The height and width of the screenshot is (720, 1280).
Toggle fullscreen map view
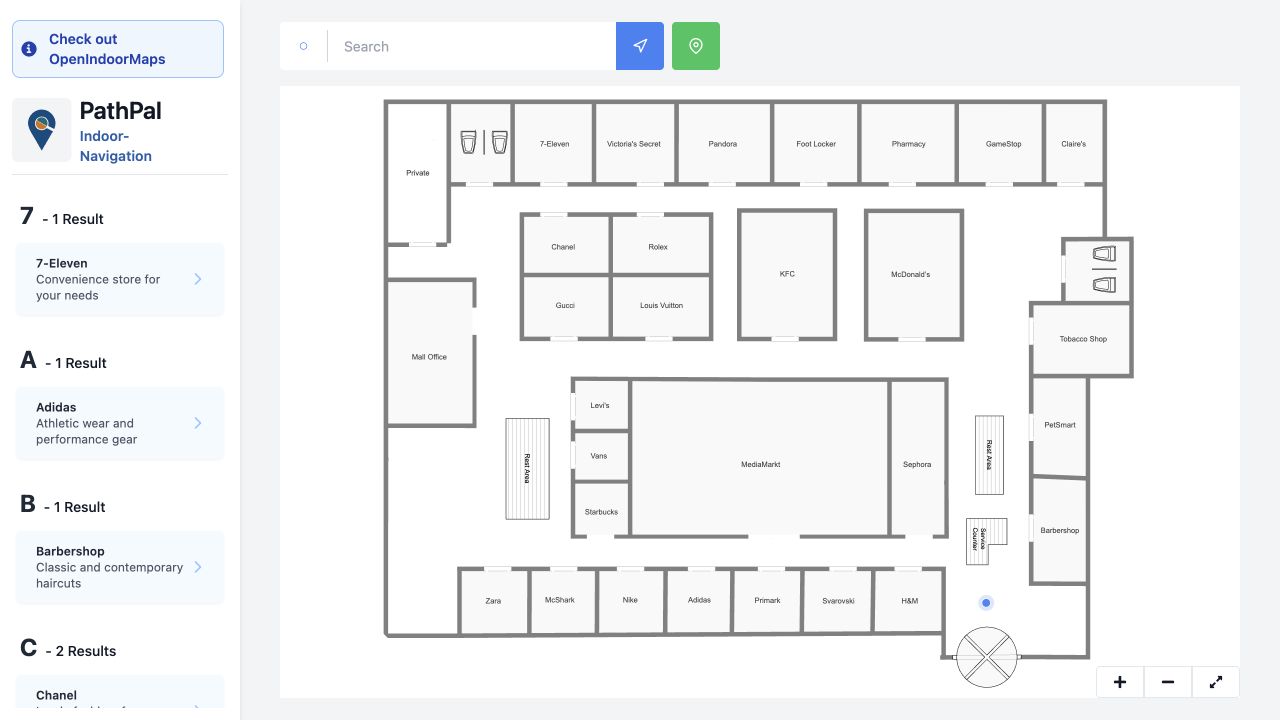tap(1216, 682)
